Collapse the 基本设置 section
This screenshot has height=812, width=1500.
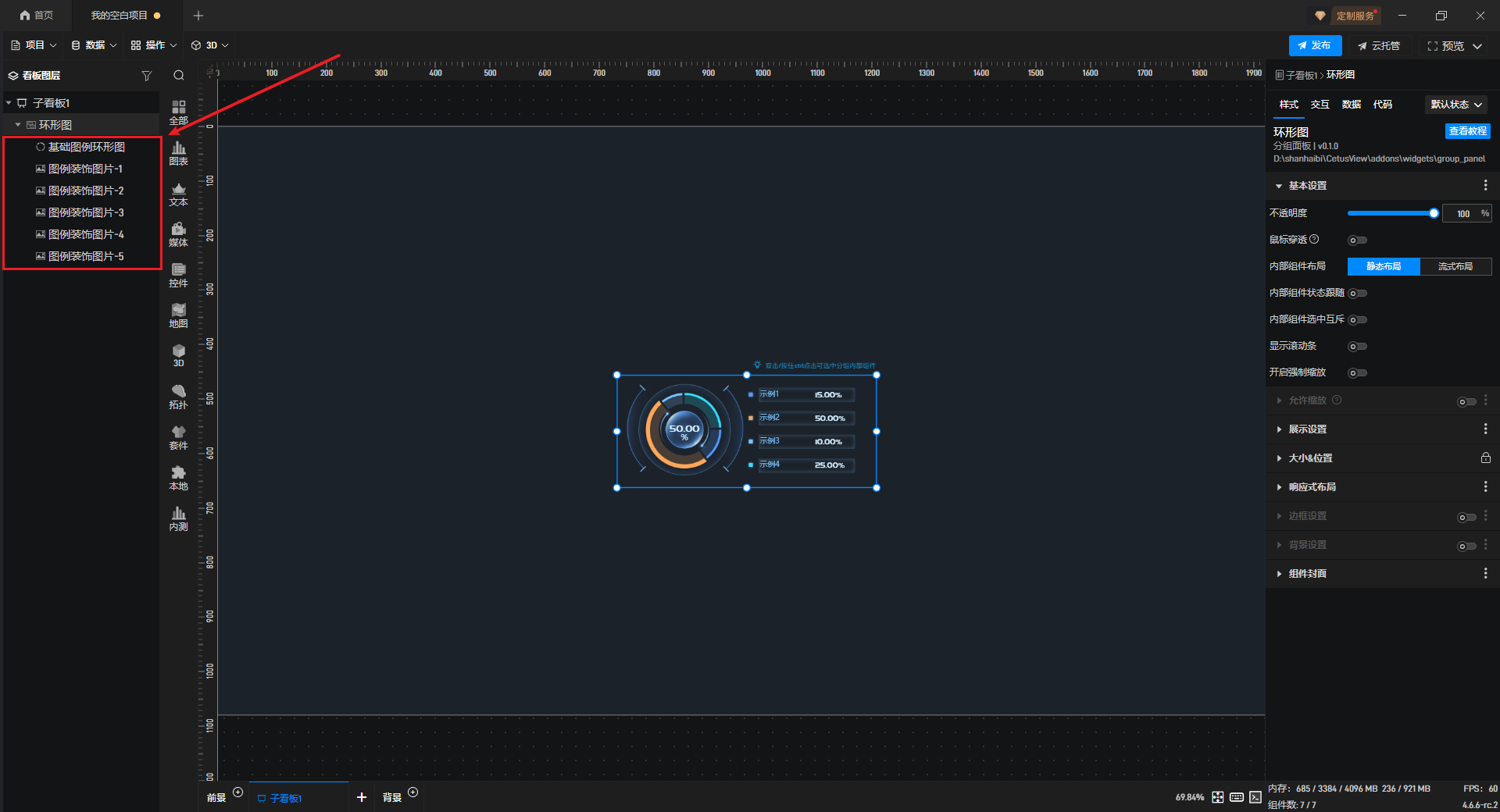coord(1279,186)
